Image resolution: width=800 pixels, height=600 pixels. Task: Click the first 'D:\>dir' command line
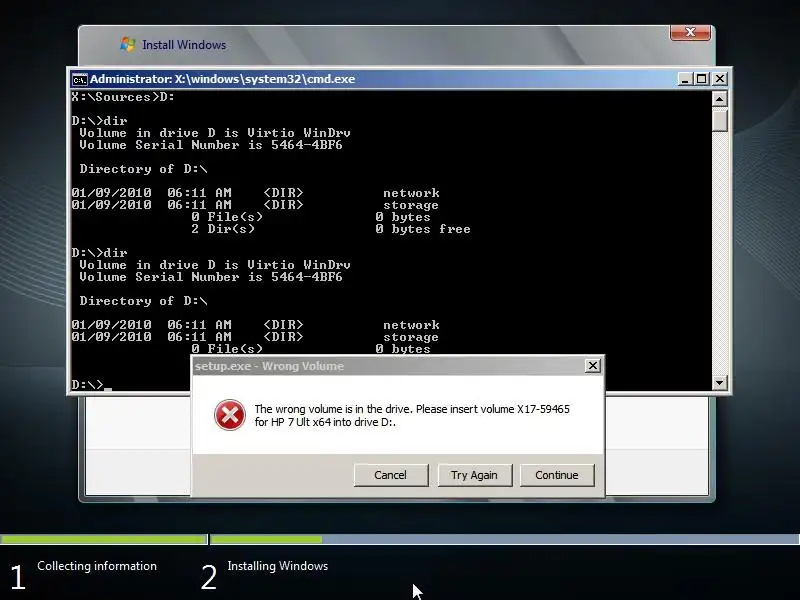(x=99, y=121)
